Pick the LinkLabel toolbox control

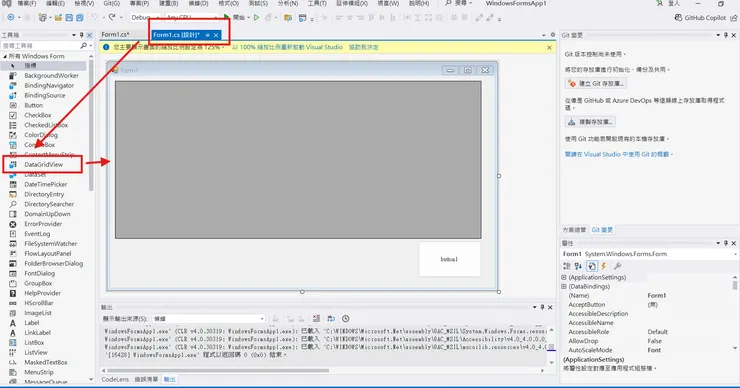pos(37,333)
